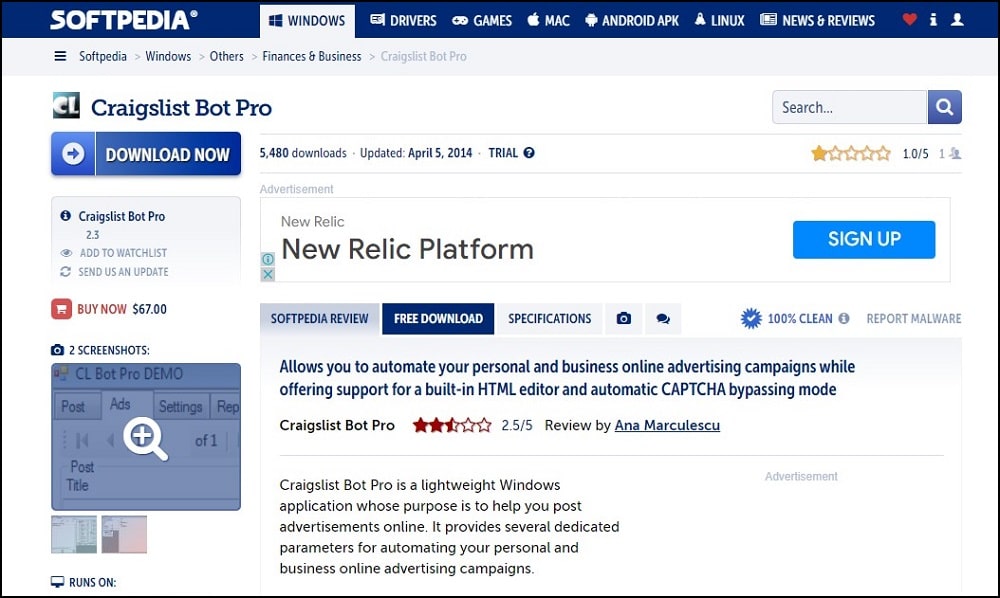Screen dimensions: 1000x598
Task: Click the zoom magnifier on screenshot
Action: (145, 439)
